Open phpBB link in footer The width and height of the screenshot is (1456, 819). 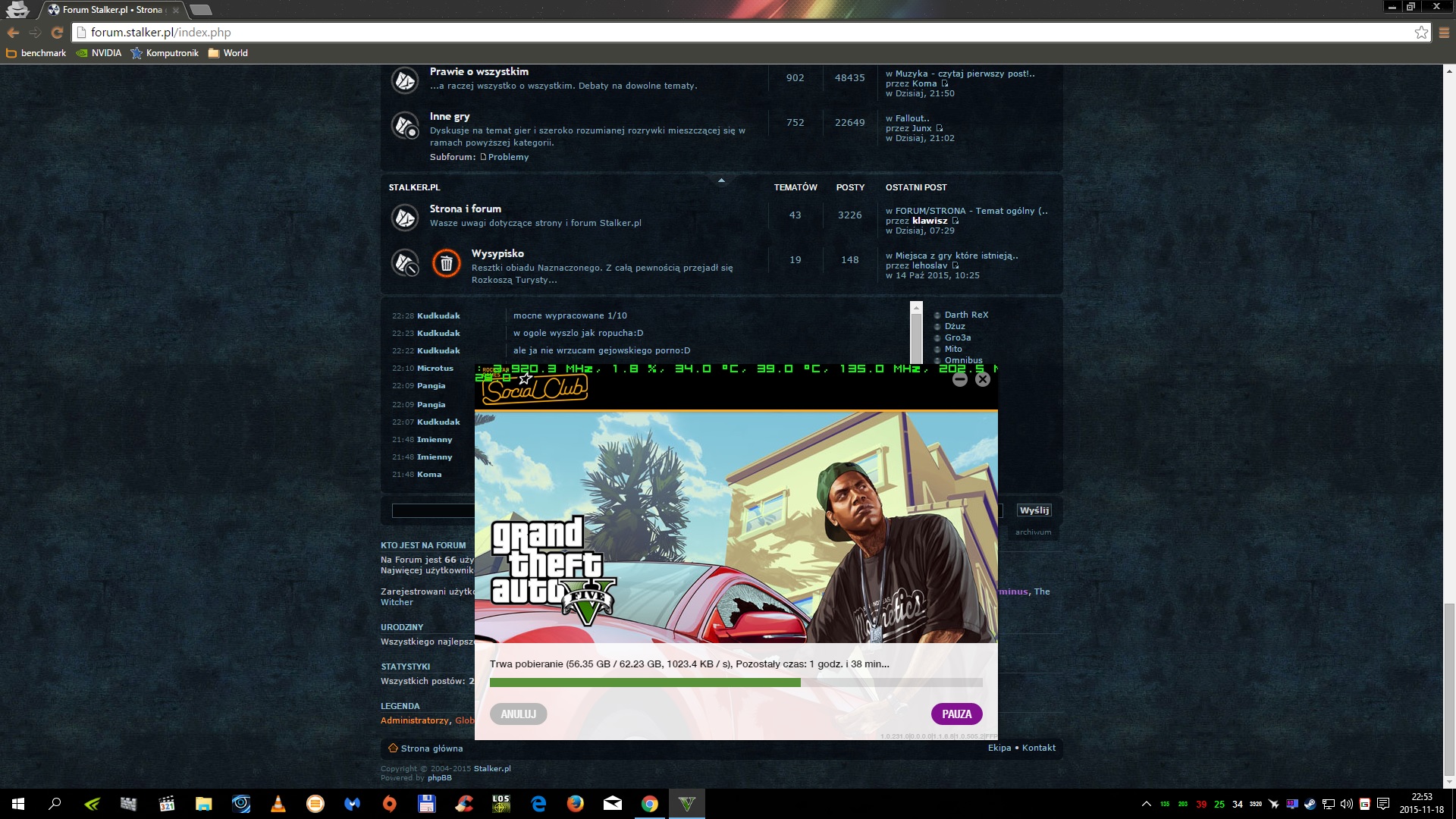pos(440,778)
